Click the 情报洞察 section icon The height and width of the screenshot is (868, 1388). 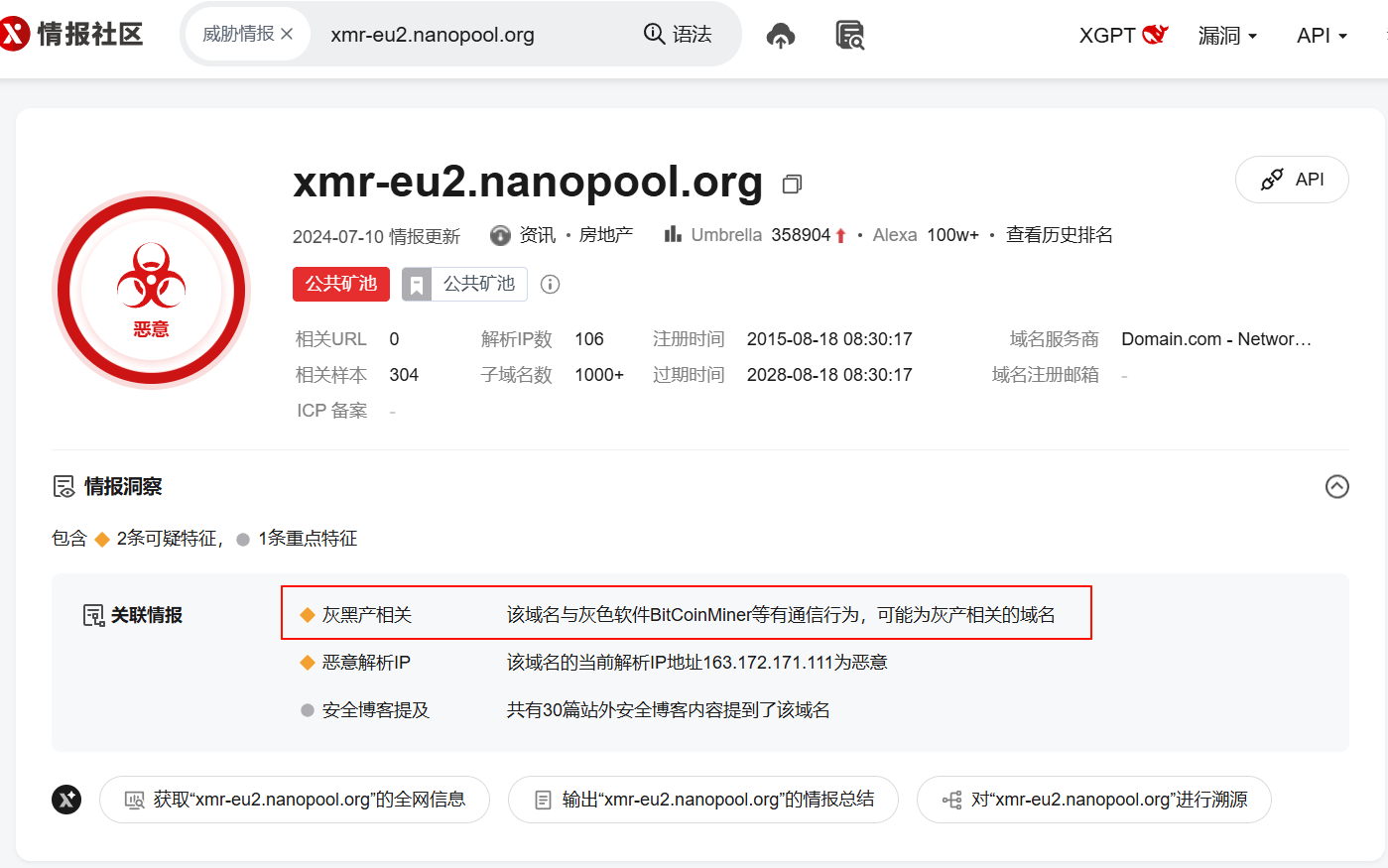click(63, 486)
